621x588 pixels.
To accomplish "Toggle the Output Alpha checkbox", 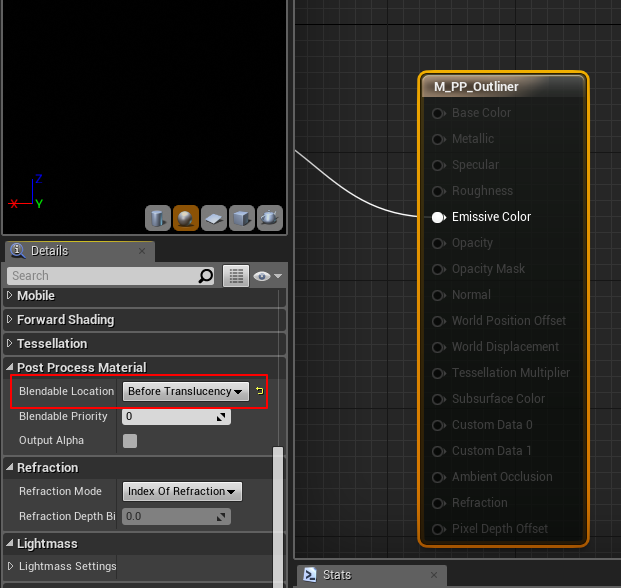I will click(x=130, y=441).
